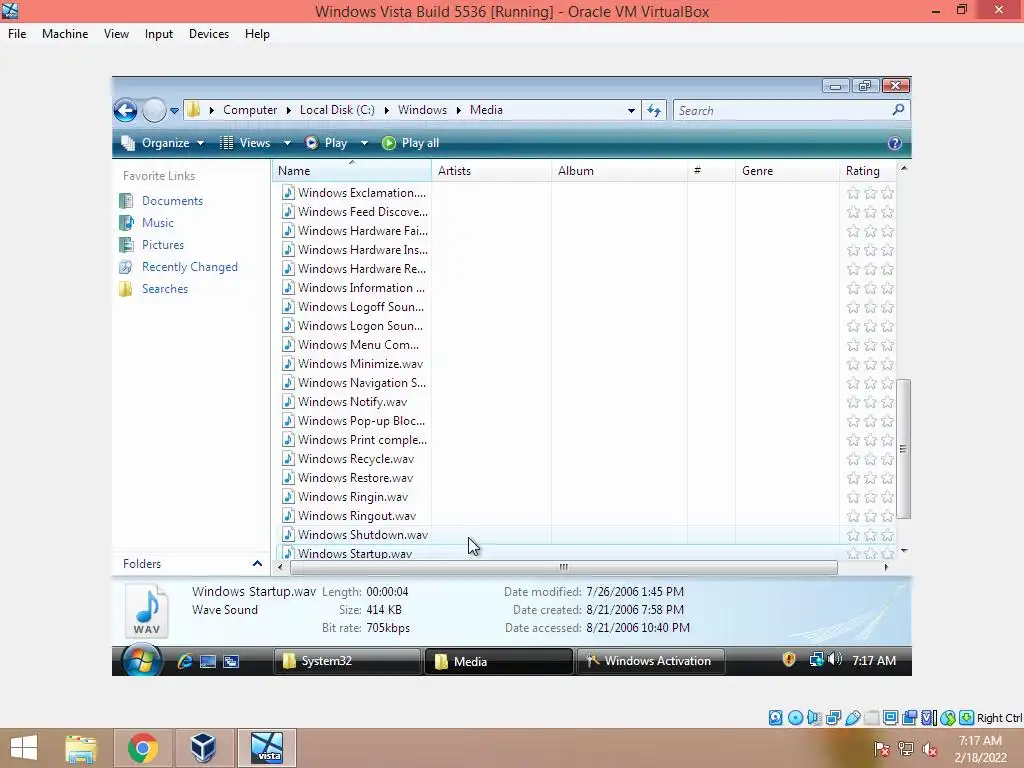Sort by the # track column header
The width and height of the screenshot is (1024, 768).
pyautogui.click(x=711, y=170)
